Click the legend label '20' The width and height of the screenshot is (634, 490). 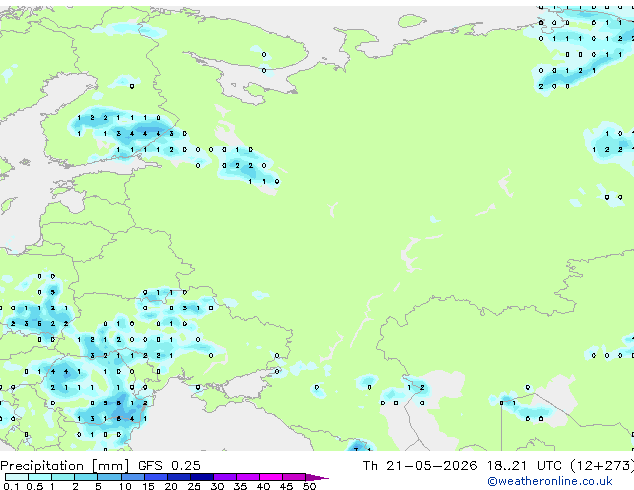tap(171, 486)
